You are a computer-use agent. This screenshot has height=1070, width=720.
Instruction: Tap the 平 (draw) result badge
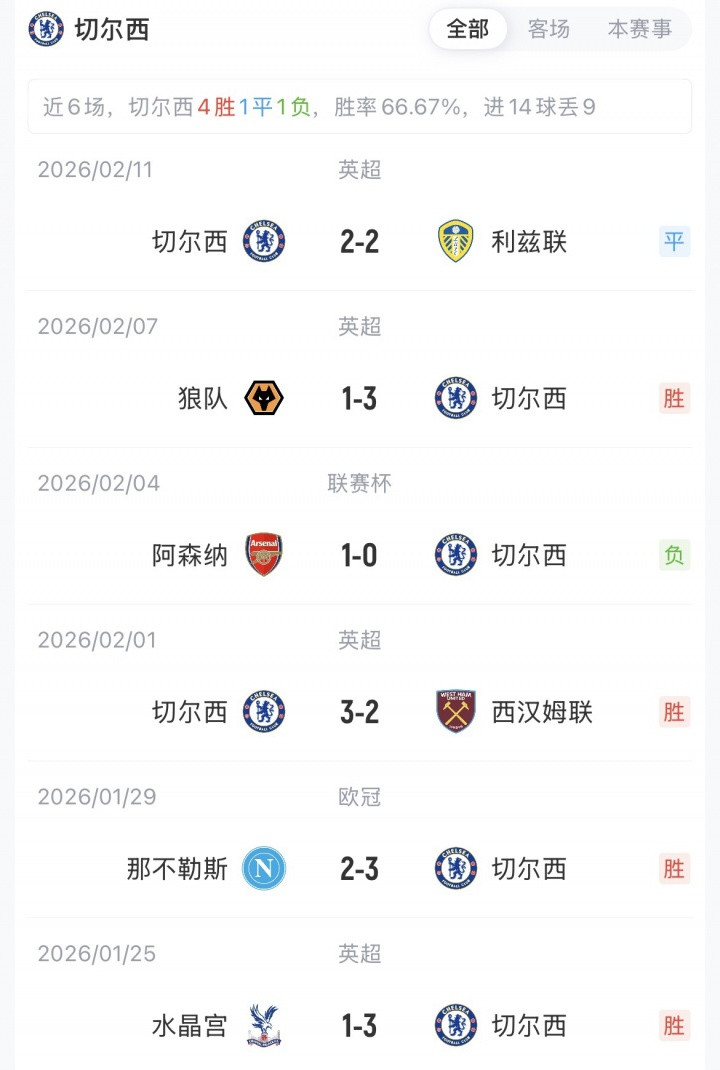coord(674,241)
